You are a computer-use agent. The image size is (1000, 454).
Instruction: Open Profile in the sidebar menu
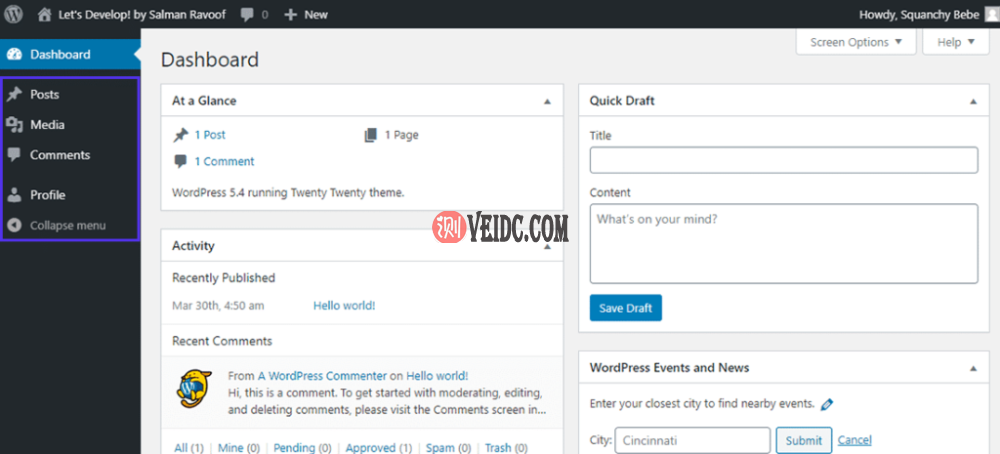click(x=48, y=195)
